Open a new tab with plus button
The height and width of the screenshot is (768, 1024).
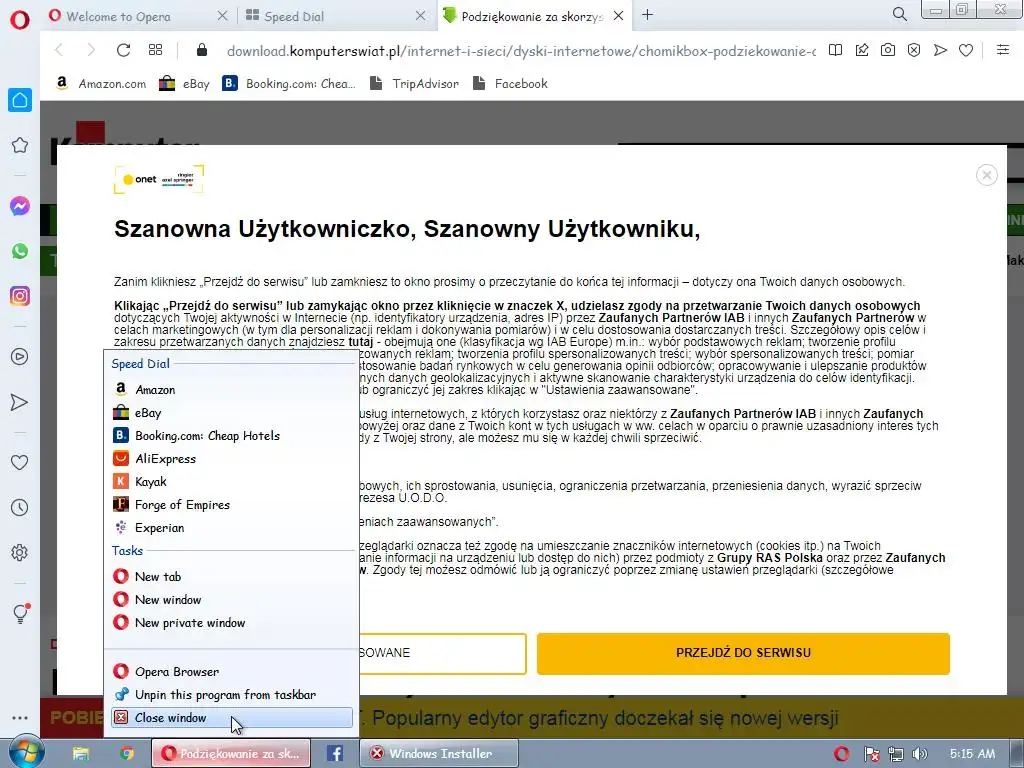647,15
